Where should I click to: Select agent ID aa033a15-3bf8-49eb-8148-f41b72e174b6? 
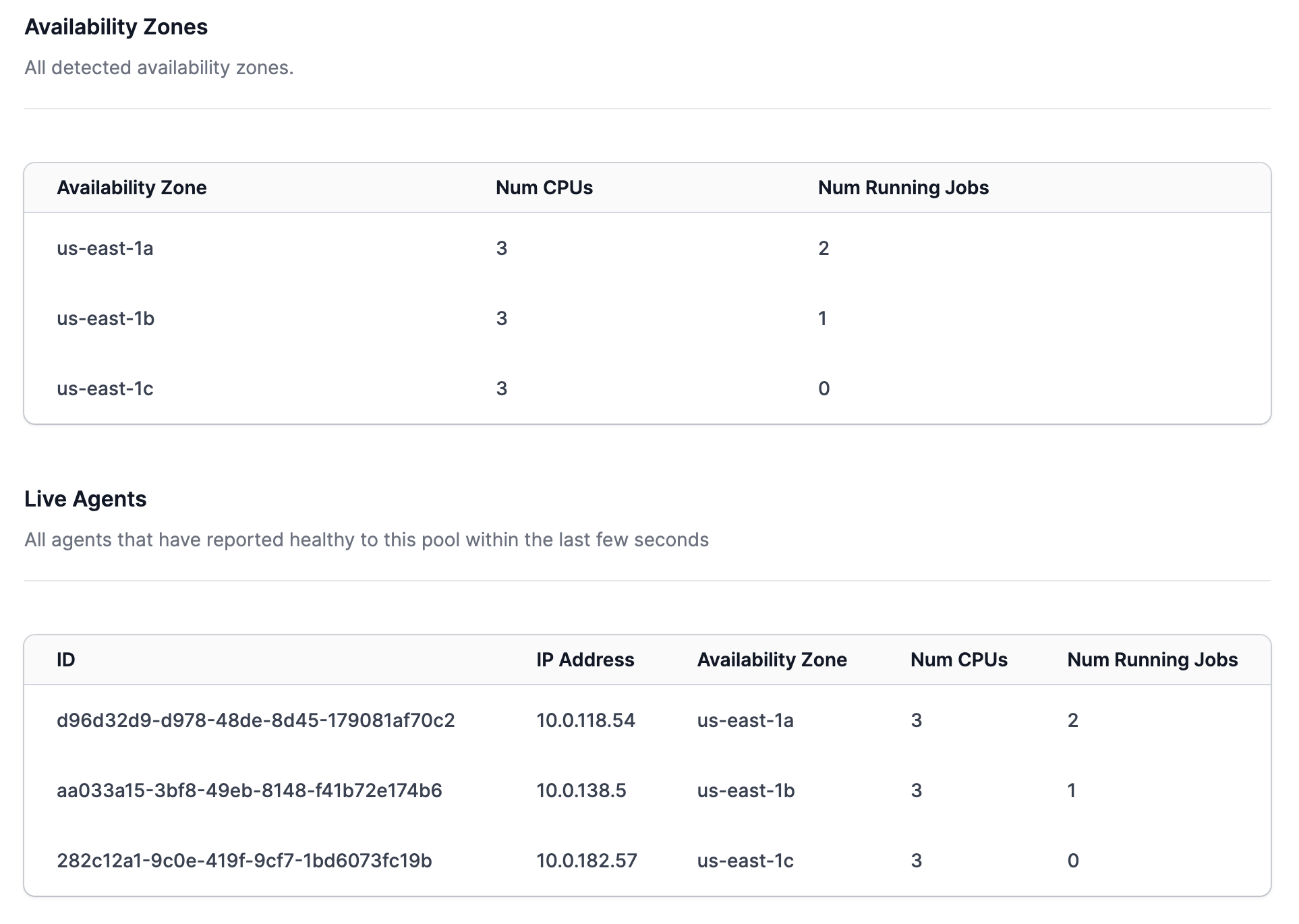pos(249,790)
